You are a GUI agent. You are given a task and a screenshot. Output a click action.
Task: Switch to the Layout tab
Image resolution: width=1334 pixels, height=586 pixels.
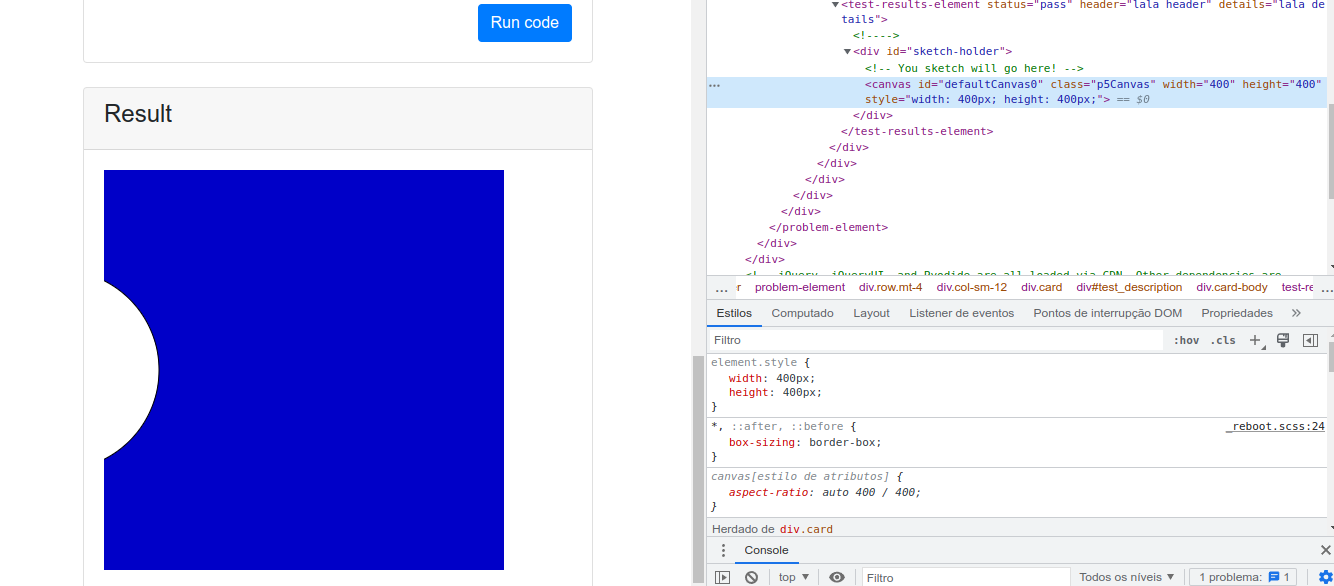click(871, 313)
